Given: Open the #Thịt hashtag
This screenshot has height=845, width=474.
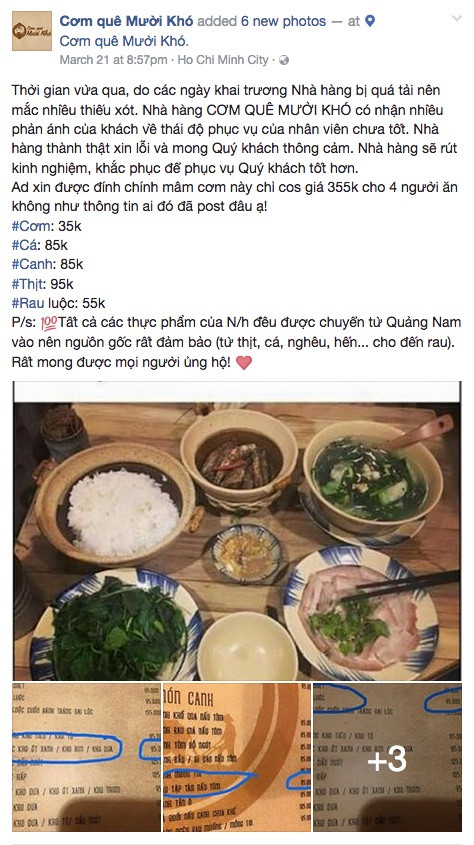Looking at the screenshot, I should (29, 283).
